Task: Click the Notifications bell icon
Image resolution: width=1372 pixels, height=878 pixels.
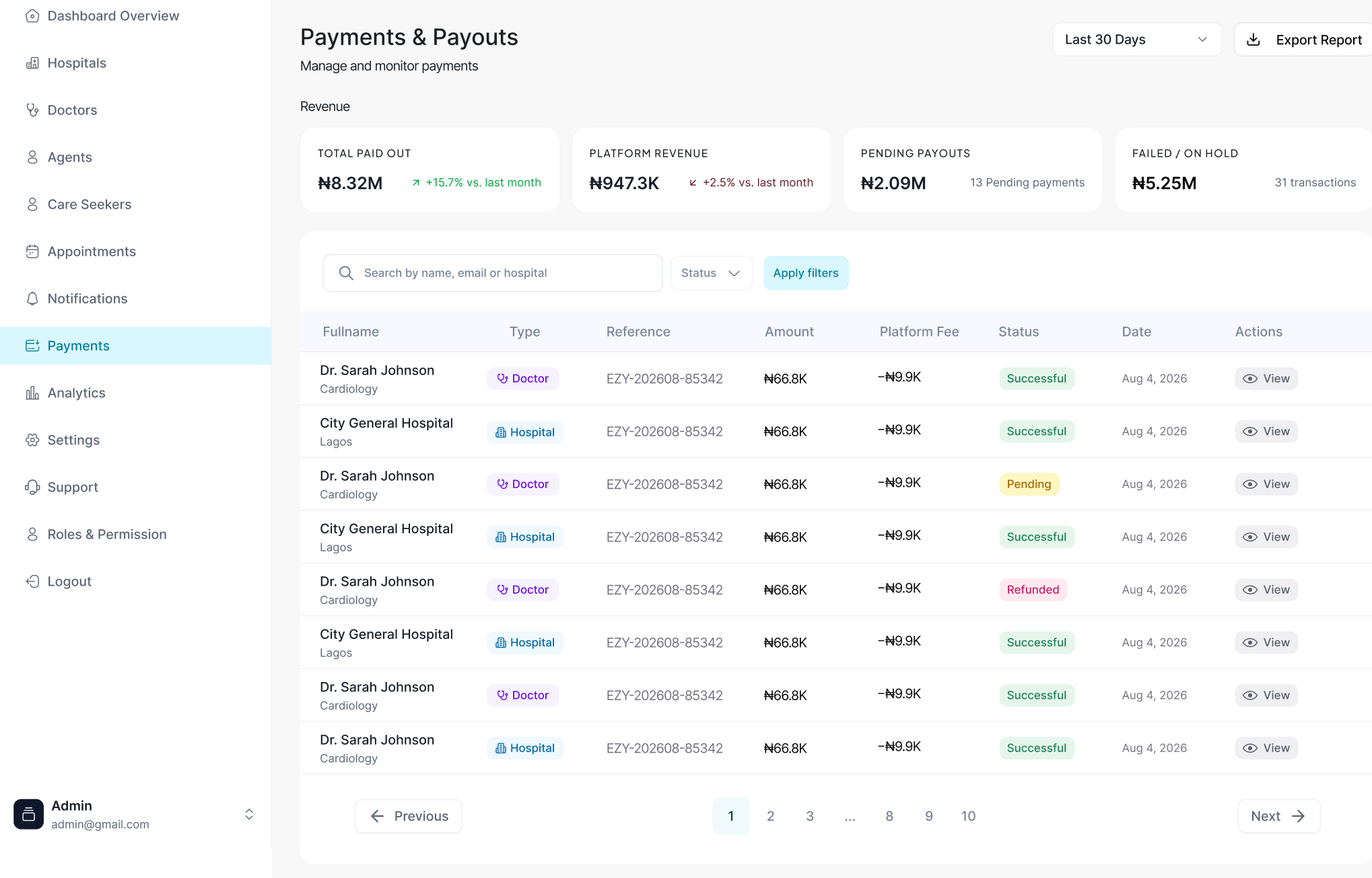Action: point(32,298)
